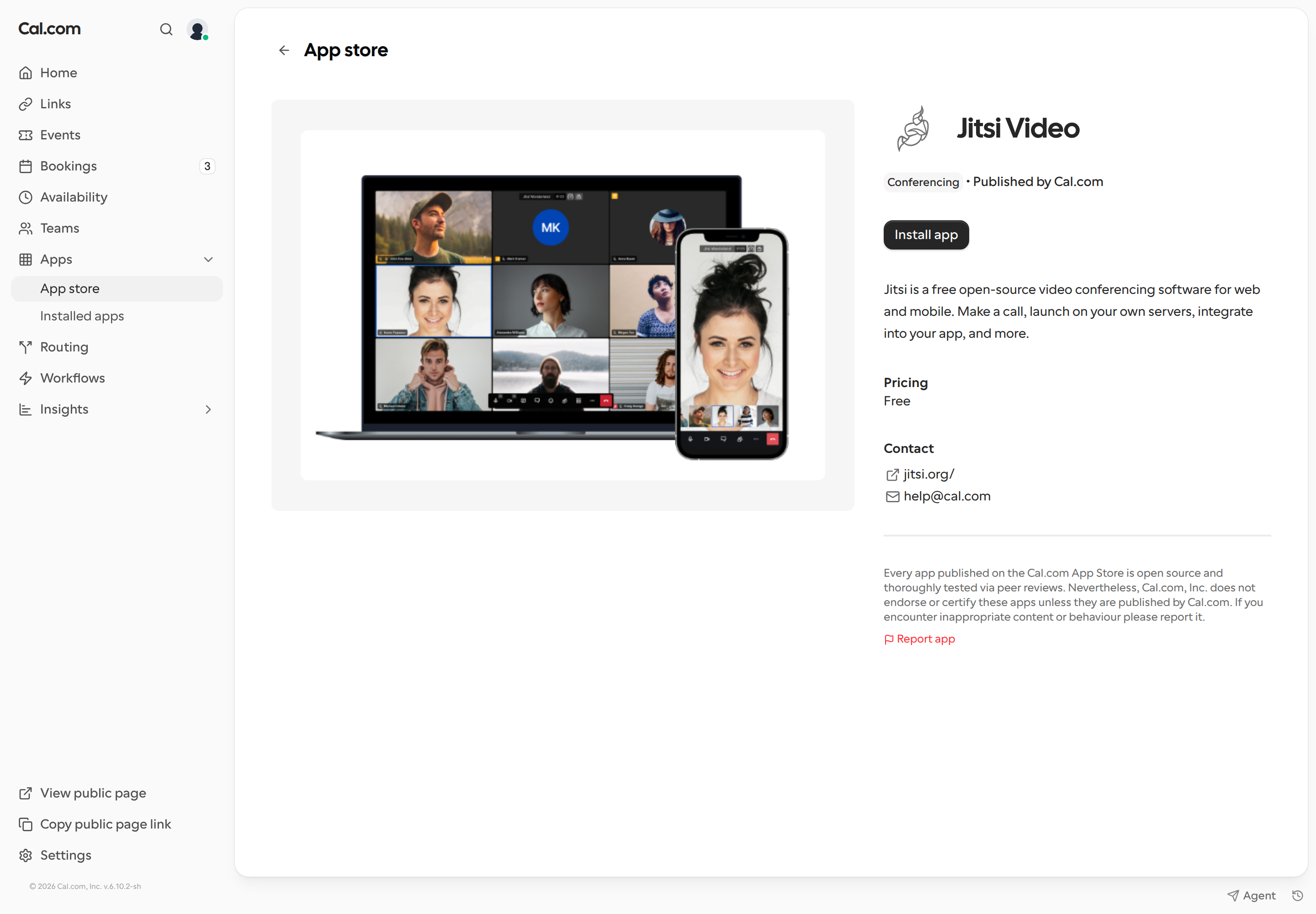Click the Jitsi Video logo icon
Image resolution: width=1316 pixels, height=914 pixels.
tap(913, 128)
